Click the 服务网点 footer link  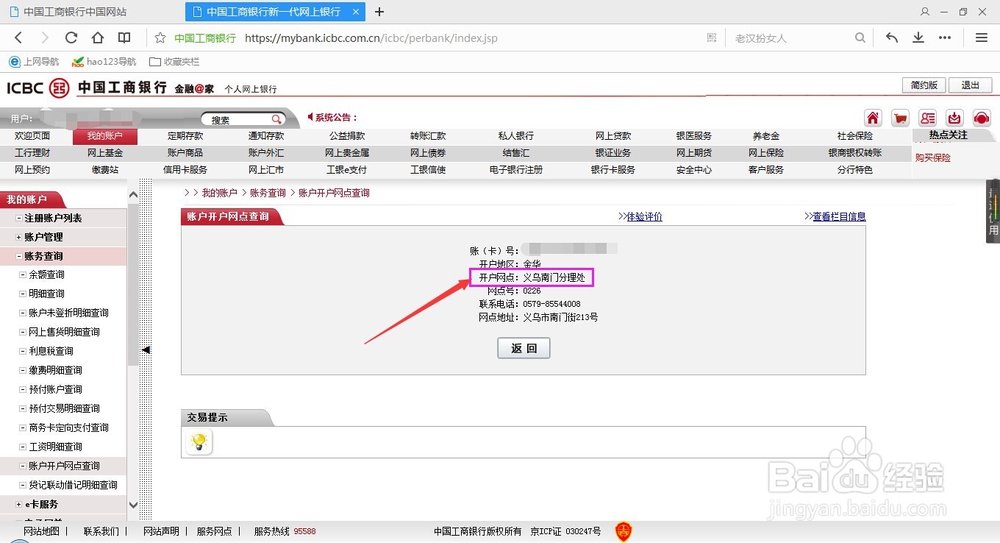[214, 532]
